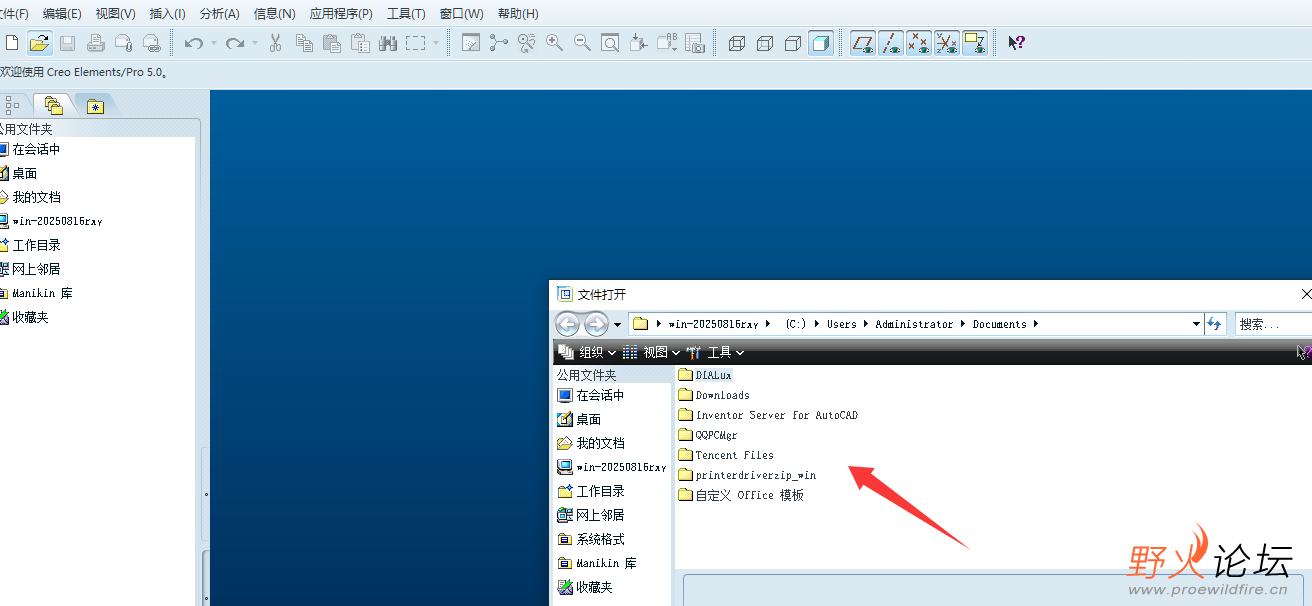Click the Open file toolbar icon
Image resolution: width=1312 pixels, height=606 pixels.
tap(39, 43)
